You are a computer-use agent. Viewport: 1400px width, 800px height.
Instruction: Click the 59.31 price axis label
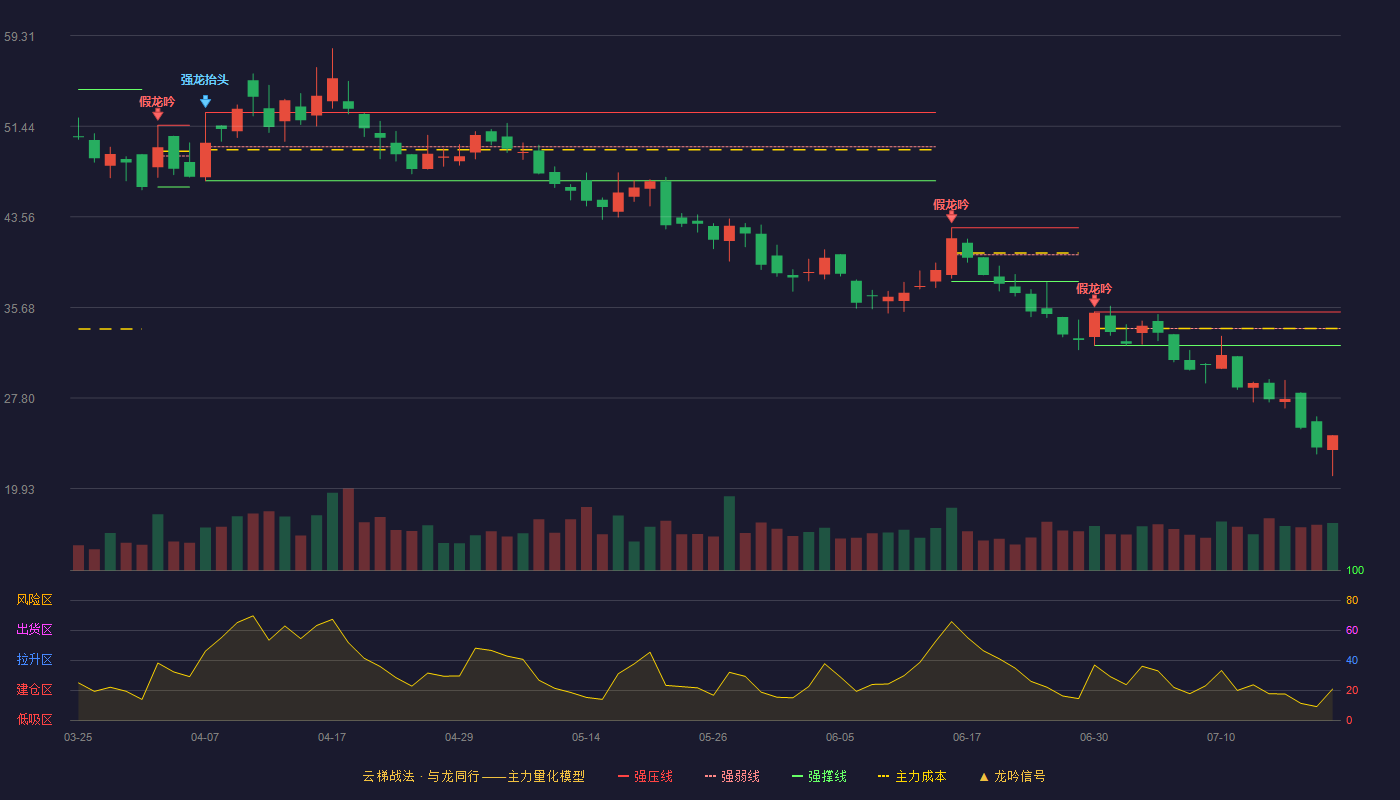point(20,37)
